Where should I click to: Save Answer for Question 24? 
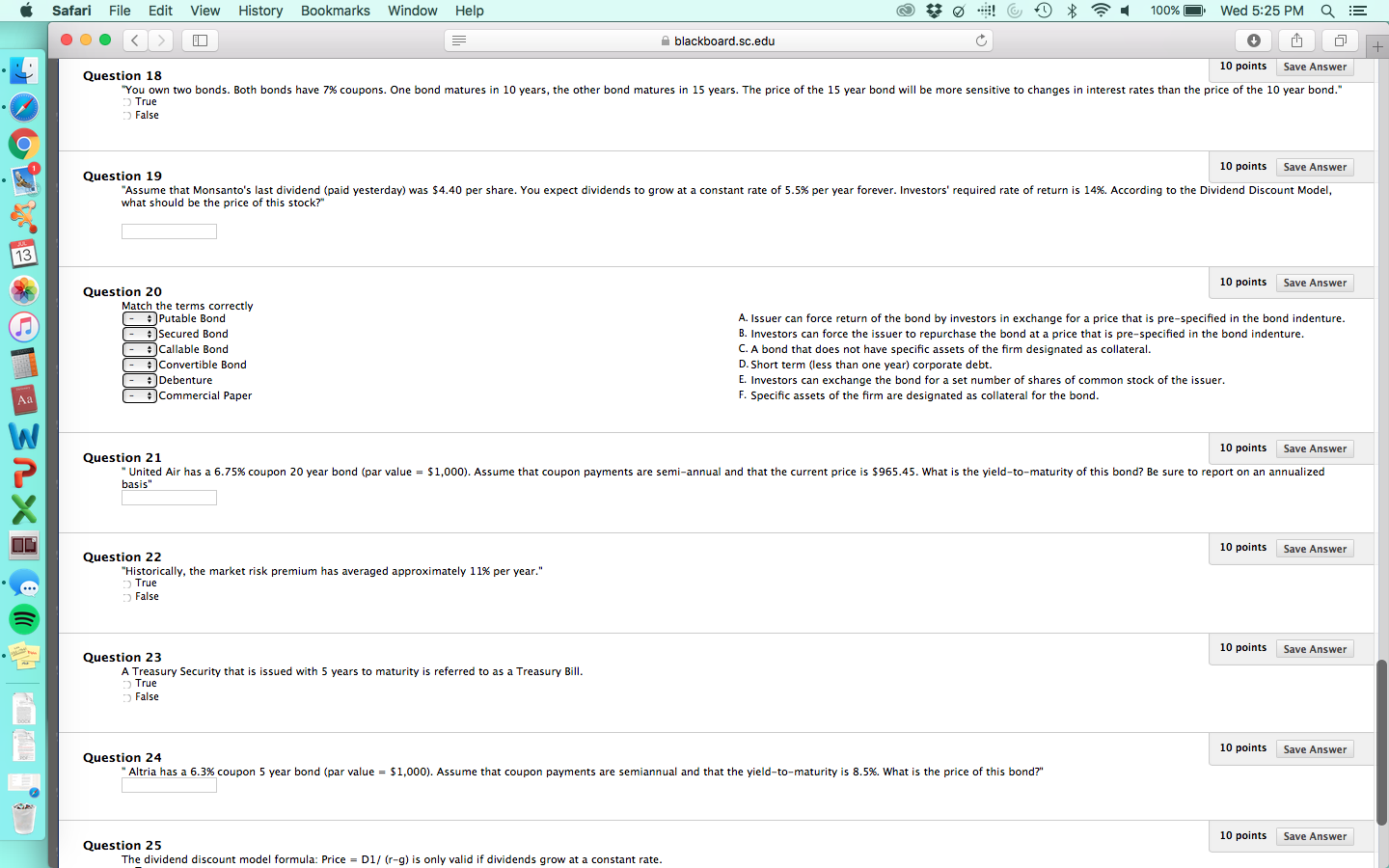1315,749
